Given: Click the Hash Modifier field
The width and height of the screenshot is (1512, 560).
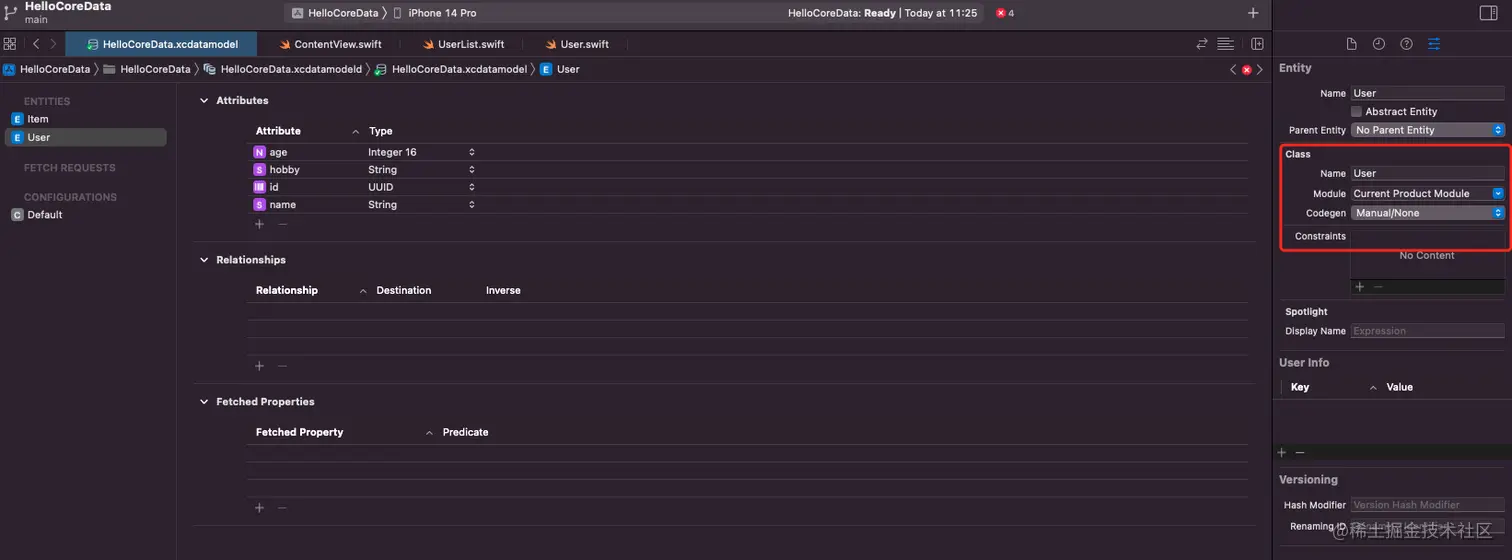Looking at the screenshot, I should 1427,505.
